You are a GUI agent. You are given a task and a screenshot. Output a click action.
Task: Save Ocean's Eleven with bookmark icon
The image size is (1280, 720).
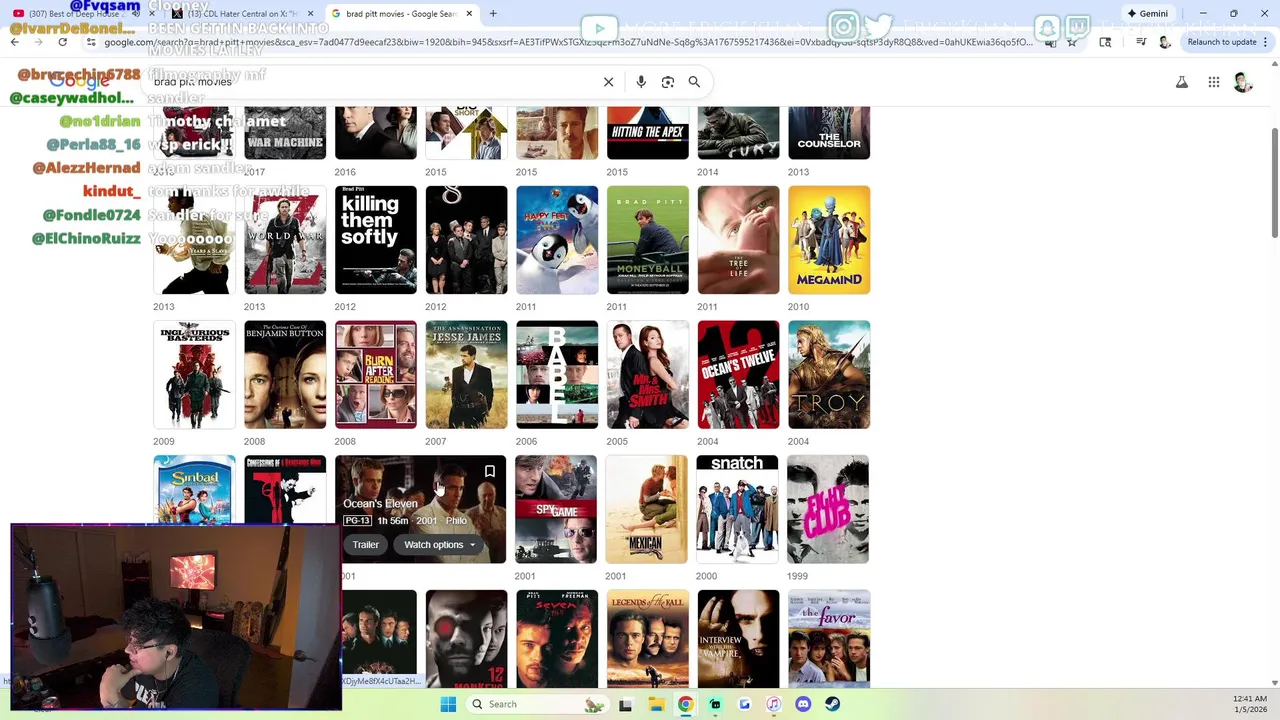[490, 472]
